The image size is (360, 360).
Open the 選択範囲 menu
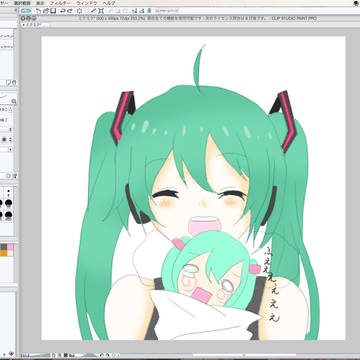22,3
